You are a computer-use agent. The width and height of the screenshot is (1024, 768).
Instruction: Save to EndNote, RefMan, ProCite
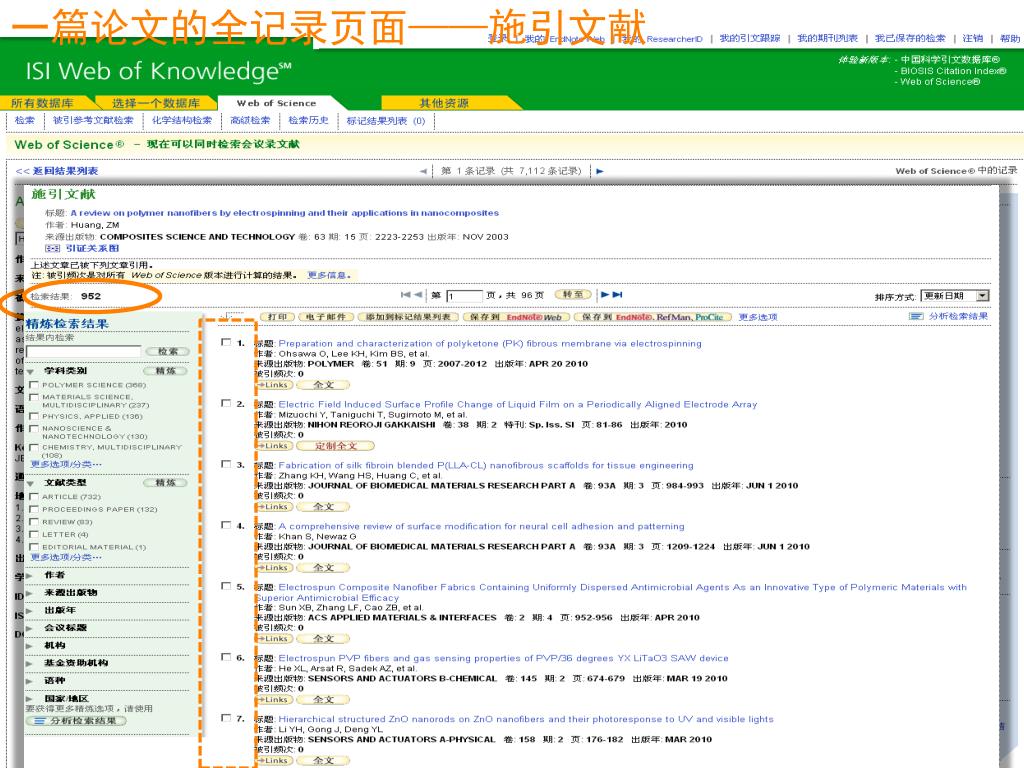pos(653,317)
